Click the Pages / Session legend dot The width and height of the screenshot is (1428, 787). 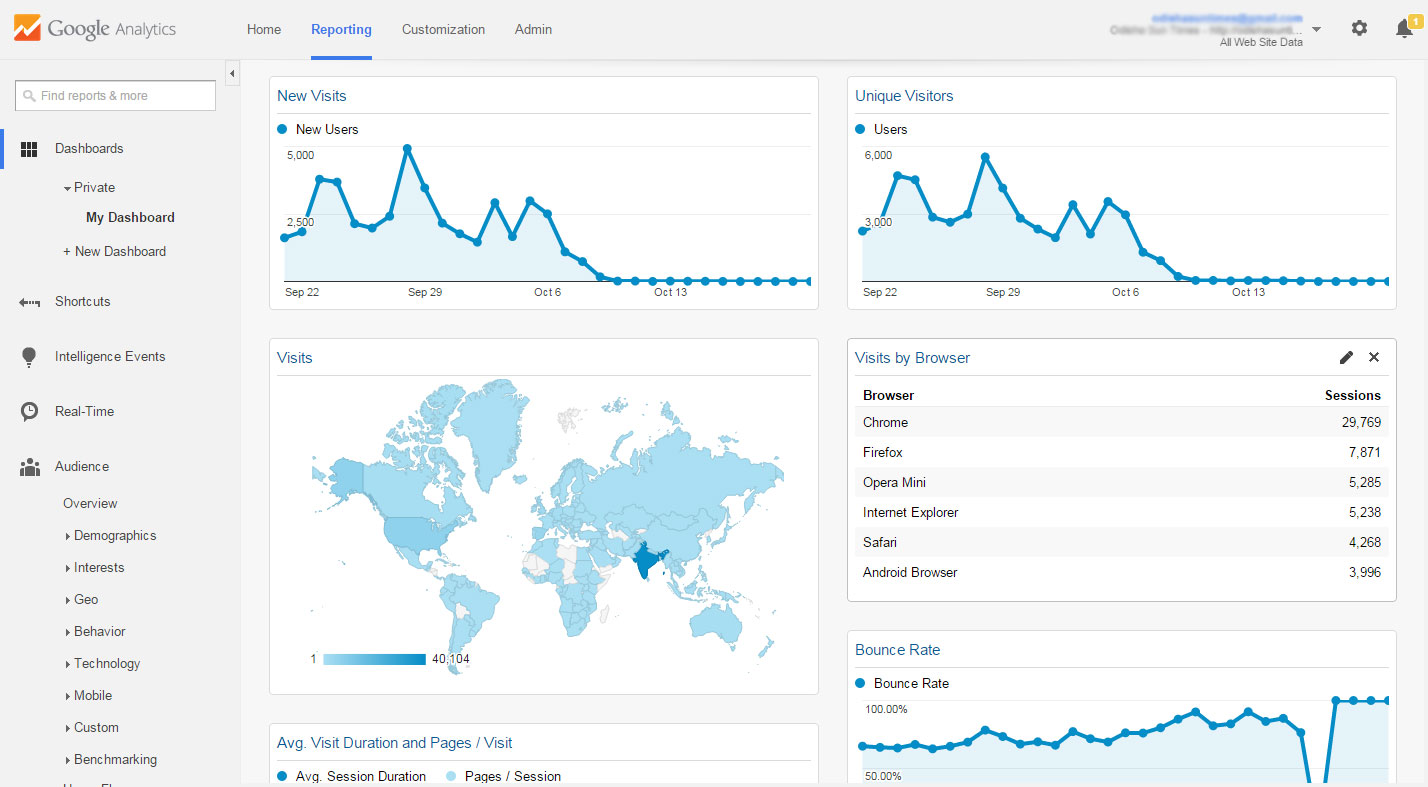pyautogui.click(x=451, y=776)
